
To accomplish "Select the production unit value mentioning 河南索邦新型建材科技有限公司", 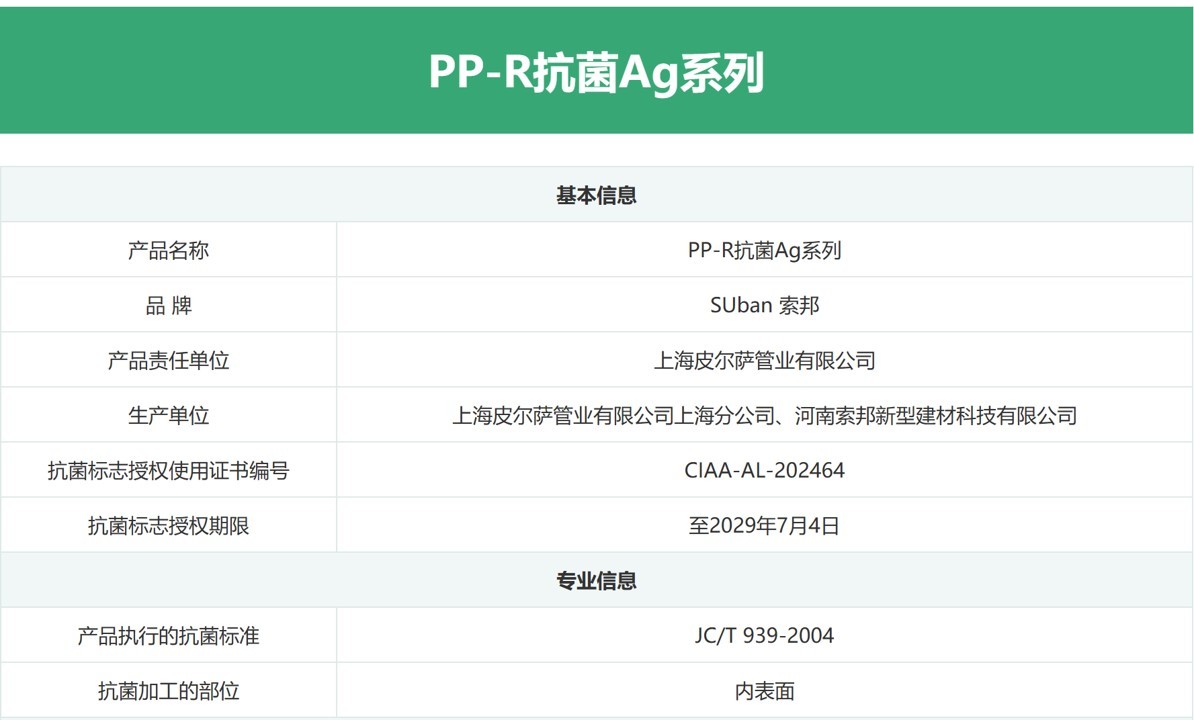I will tap(765, 416).
